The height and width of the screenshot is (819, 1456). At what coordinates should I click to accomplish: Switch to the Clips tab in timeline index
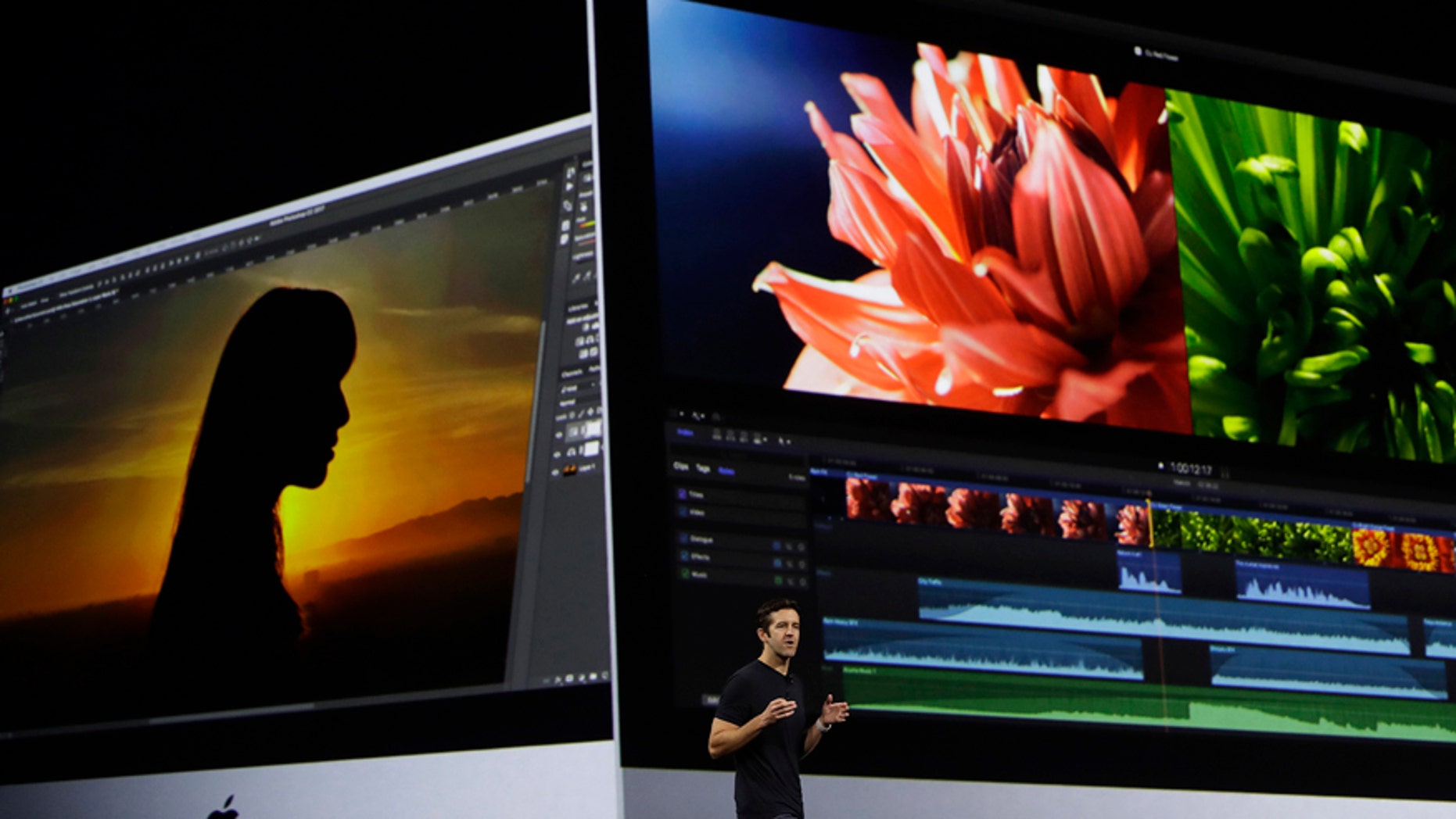681,467
